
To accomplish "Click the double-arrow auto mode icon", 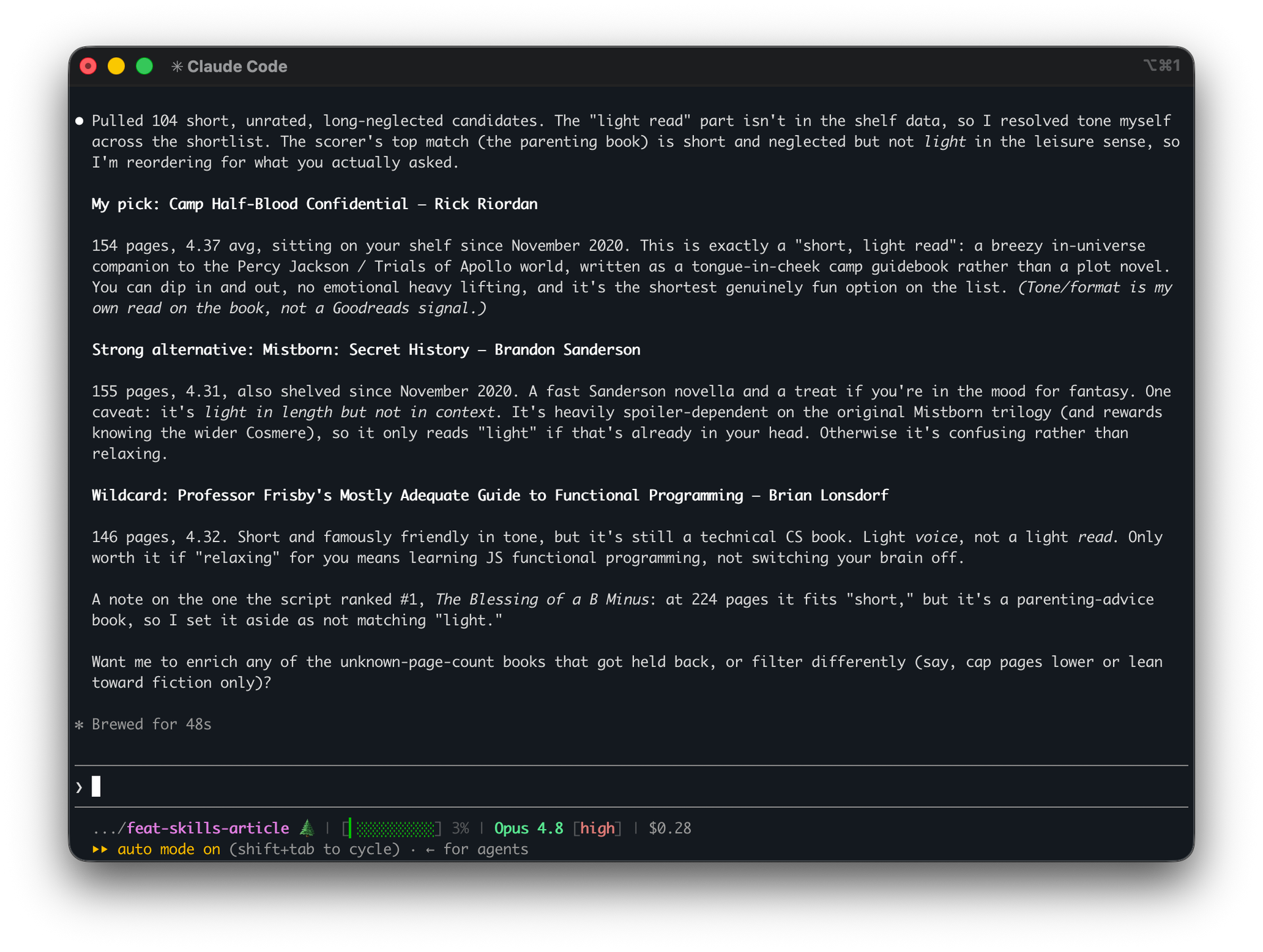I will pyautogui.click(x=100, y=849).
